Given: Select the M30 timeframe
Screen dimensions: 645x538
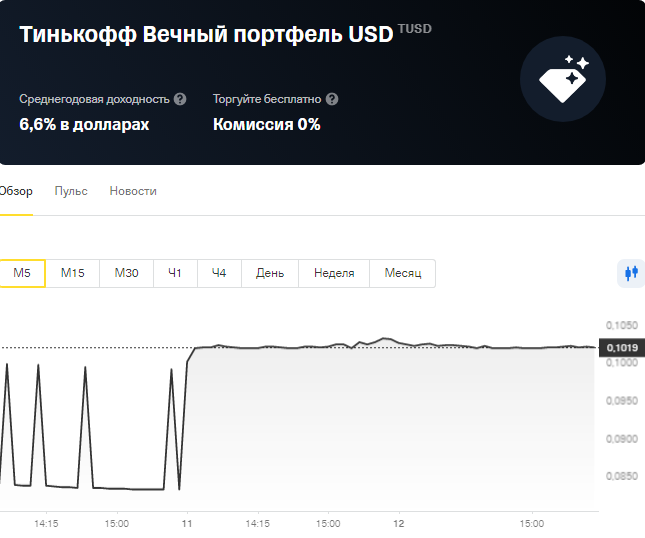Looking at the screenshot, I should pyautogui.click(x=126, y=273).
